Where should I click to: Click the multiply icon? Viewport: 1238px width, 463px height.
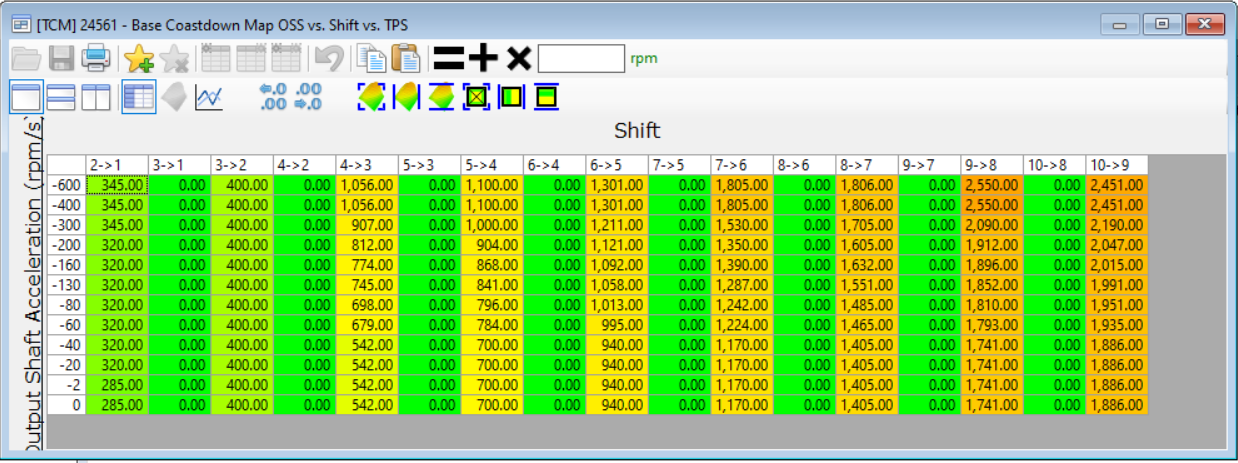[518, 59]
